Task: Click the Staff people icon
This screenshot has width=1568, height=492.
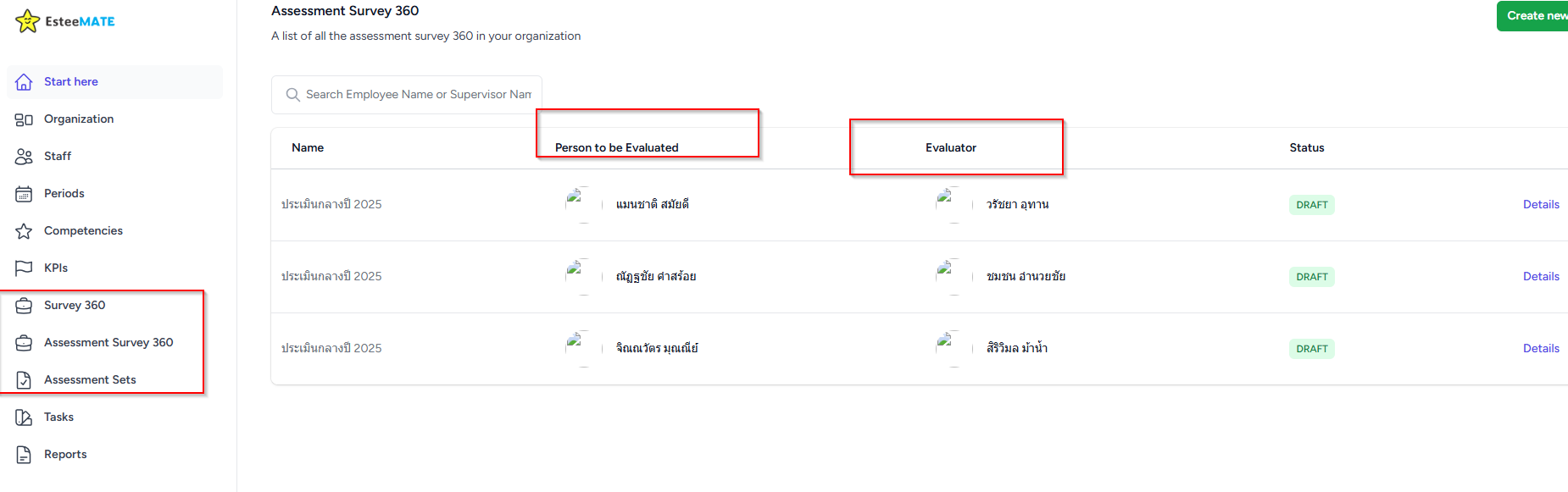Action: tap(24, 156)
